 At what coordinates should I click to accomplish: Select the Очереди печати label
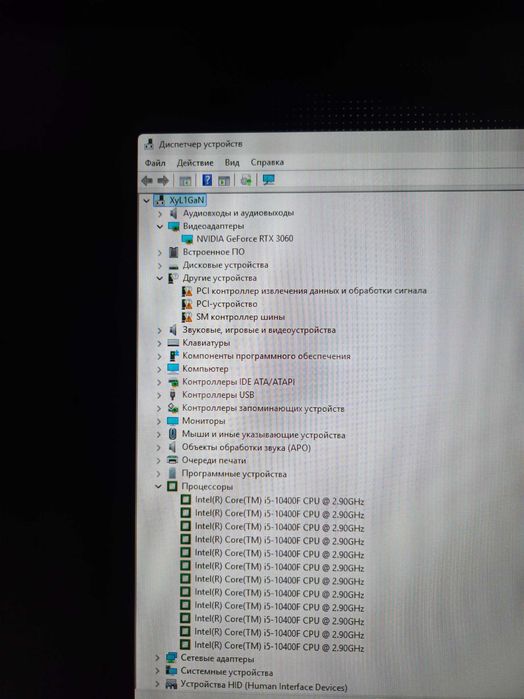pyautogui.click(x=214, y=461)
